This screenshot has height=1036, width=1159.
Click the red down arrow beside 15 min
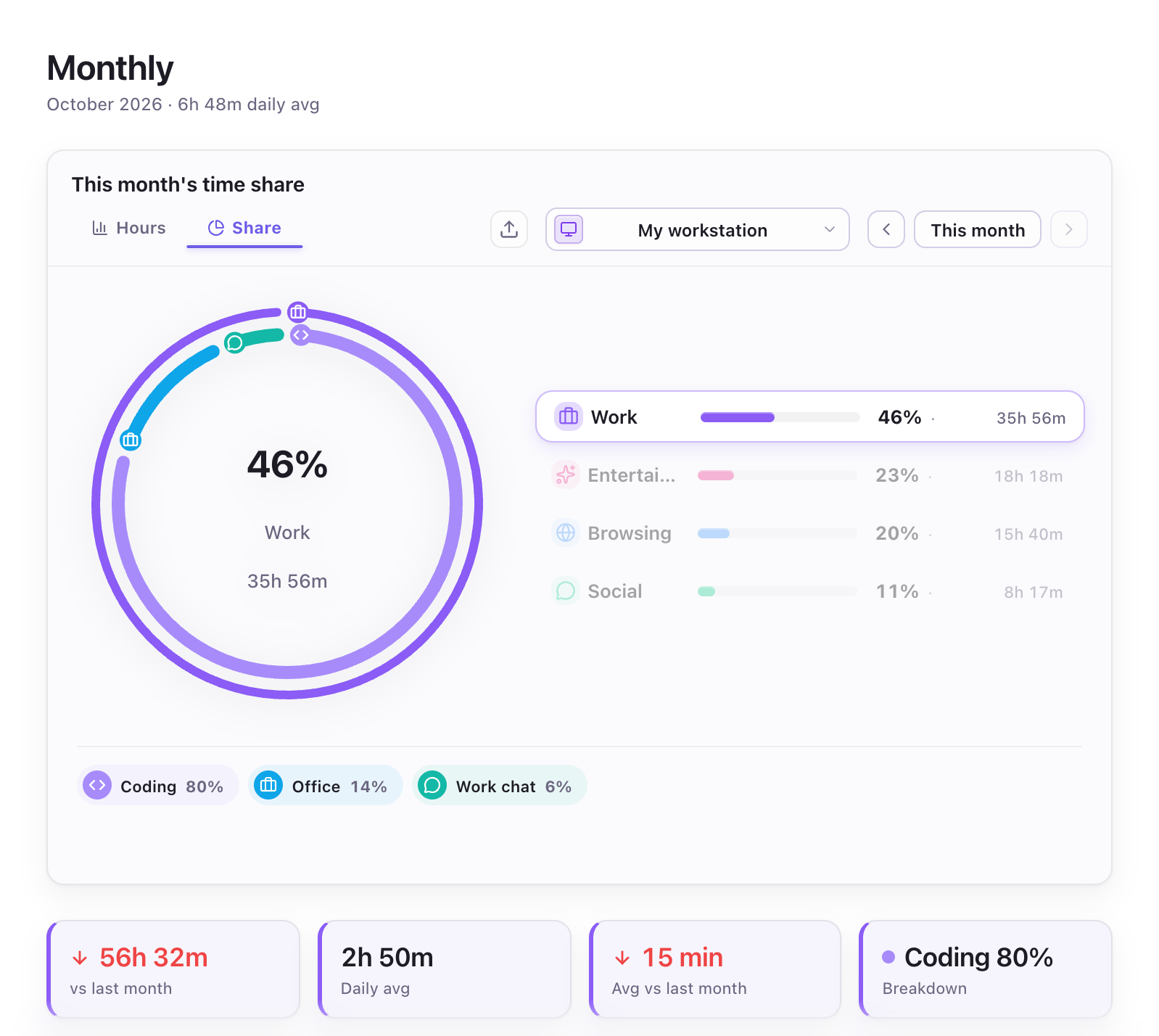pos(622,958)
